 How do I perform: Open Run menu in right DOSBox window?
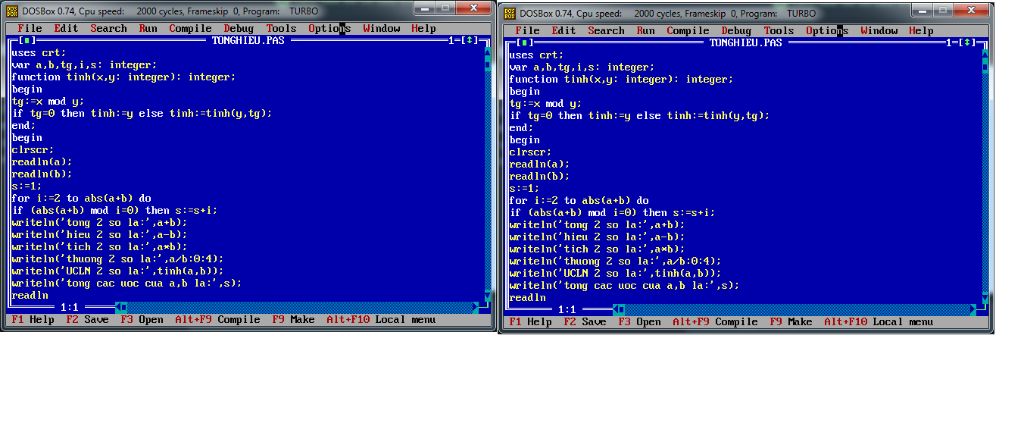(645, 31)
